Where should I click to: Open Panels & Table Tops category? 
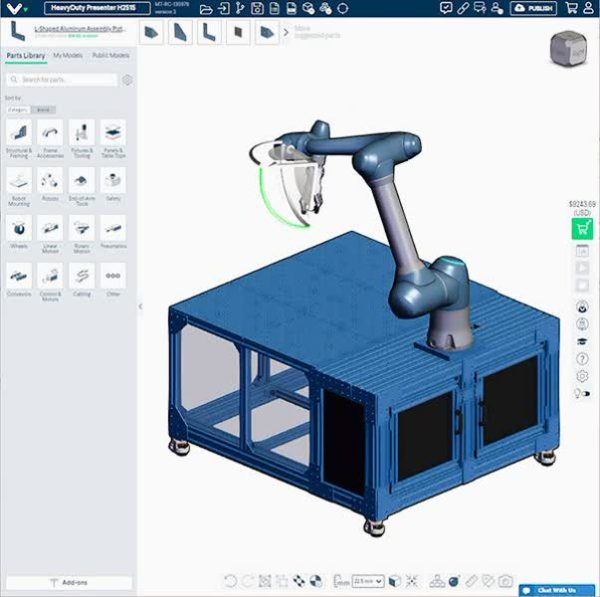[113, 139]
